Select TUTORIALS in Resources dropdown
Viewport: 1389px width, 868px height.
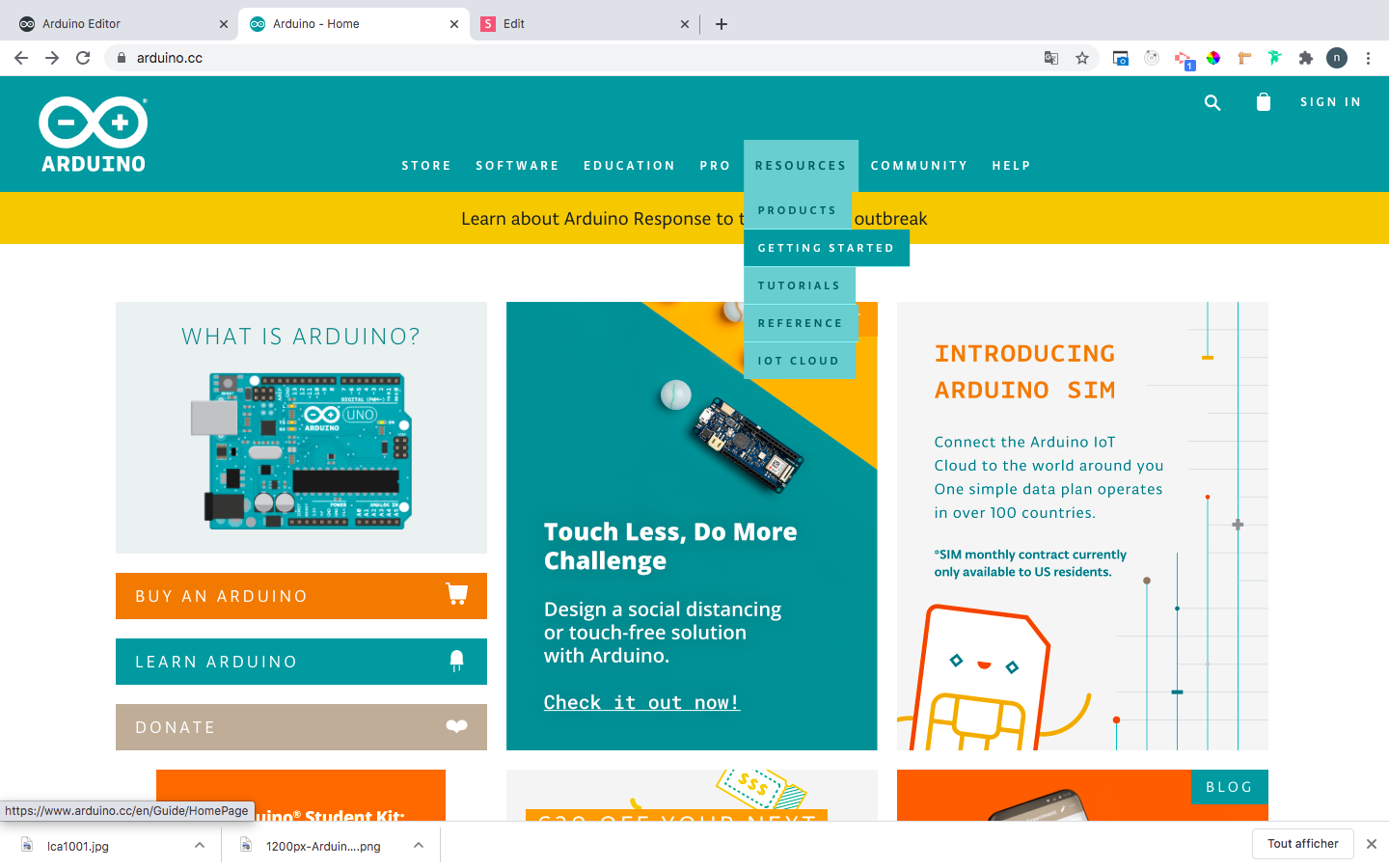[800, 285]
